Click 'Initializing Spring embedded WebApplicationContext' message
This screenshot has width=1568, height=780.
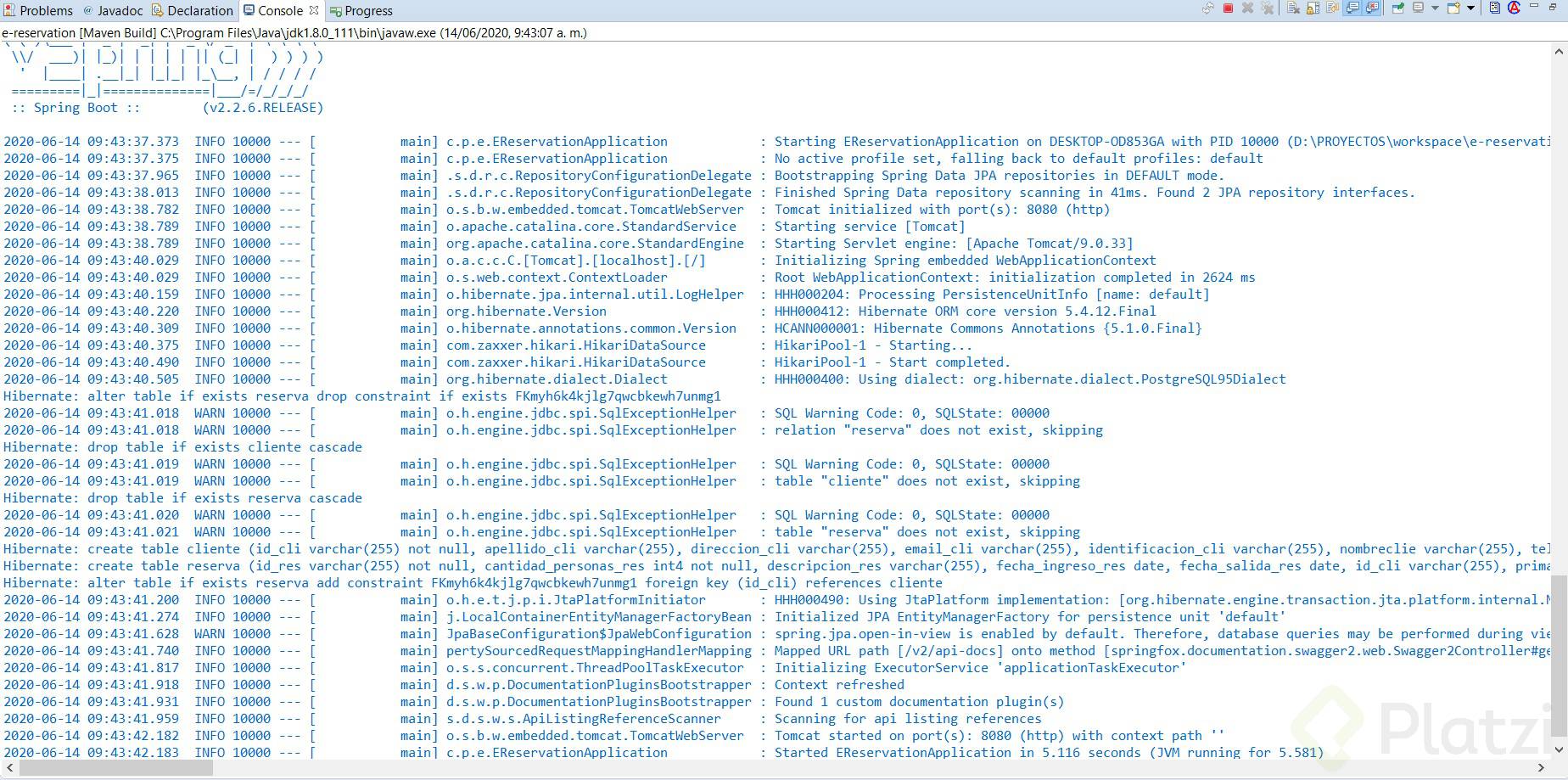(x=965, y=261)
